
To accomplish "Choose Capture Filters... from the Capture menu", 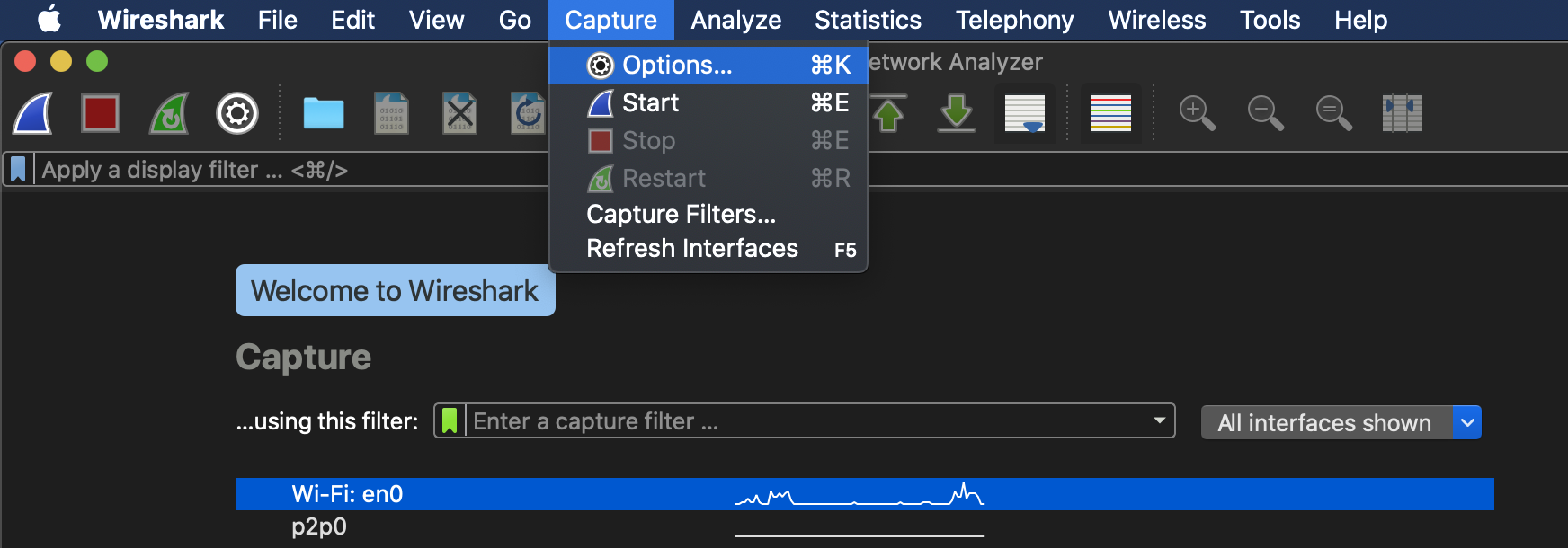I will tap(681, 215).
